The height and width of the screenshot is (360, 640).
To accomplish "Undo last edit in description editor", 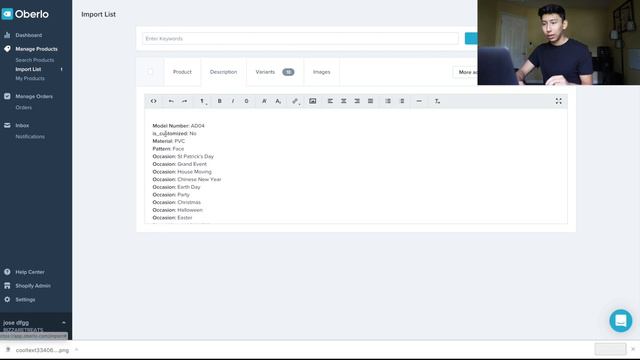I will pos(171,101).
